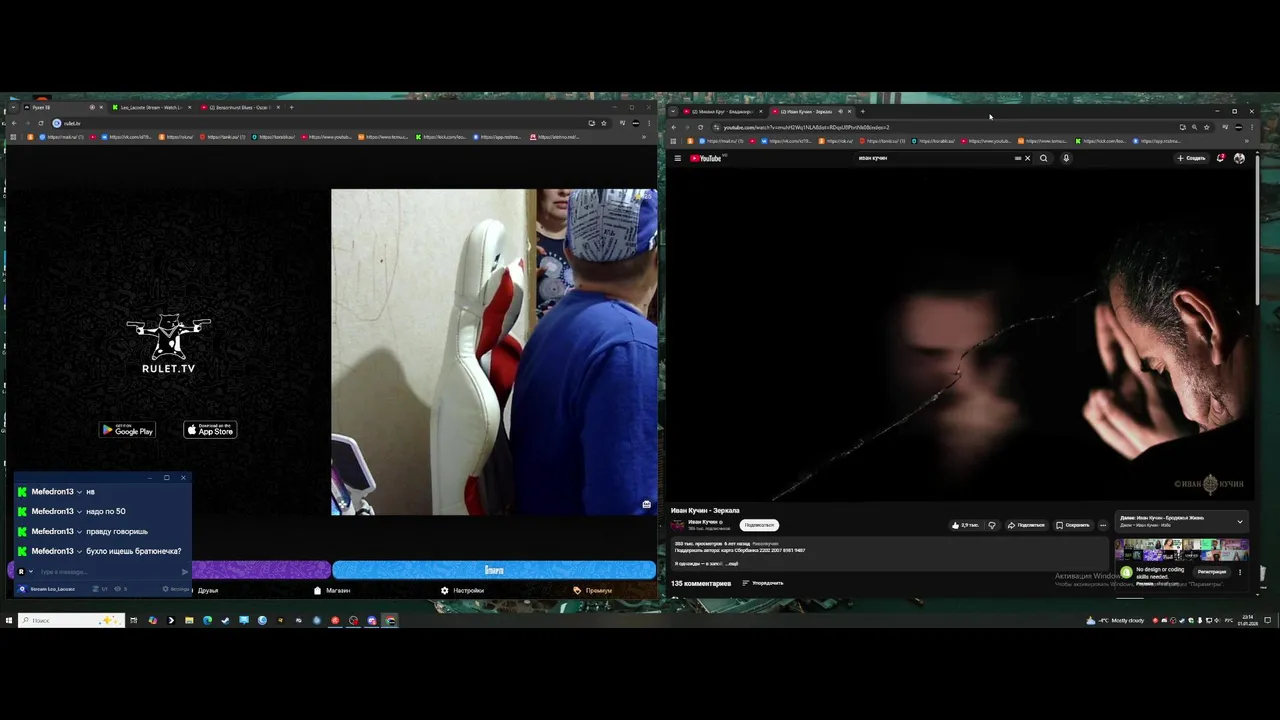Click the Google Play download badge
1280x720 pixels.
tap(127, 430)
